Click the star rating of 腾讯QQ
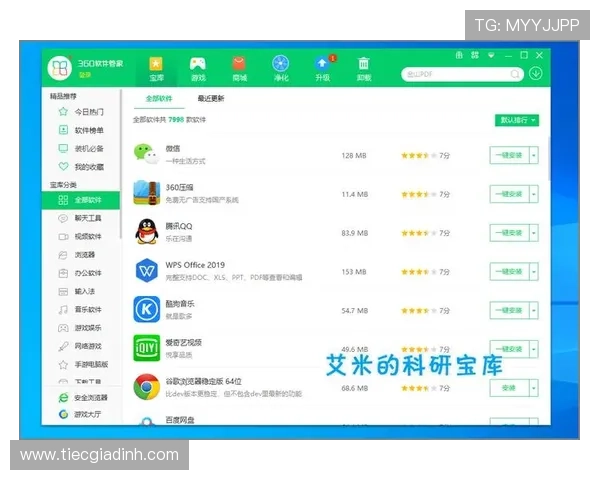600x480 pixels. [x=419, y=233]
